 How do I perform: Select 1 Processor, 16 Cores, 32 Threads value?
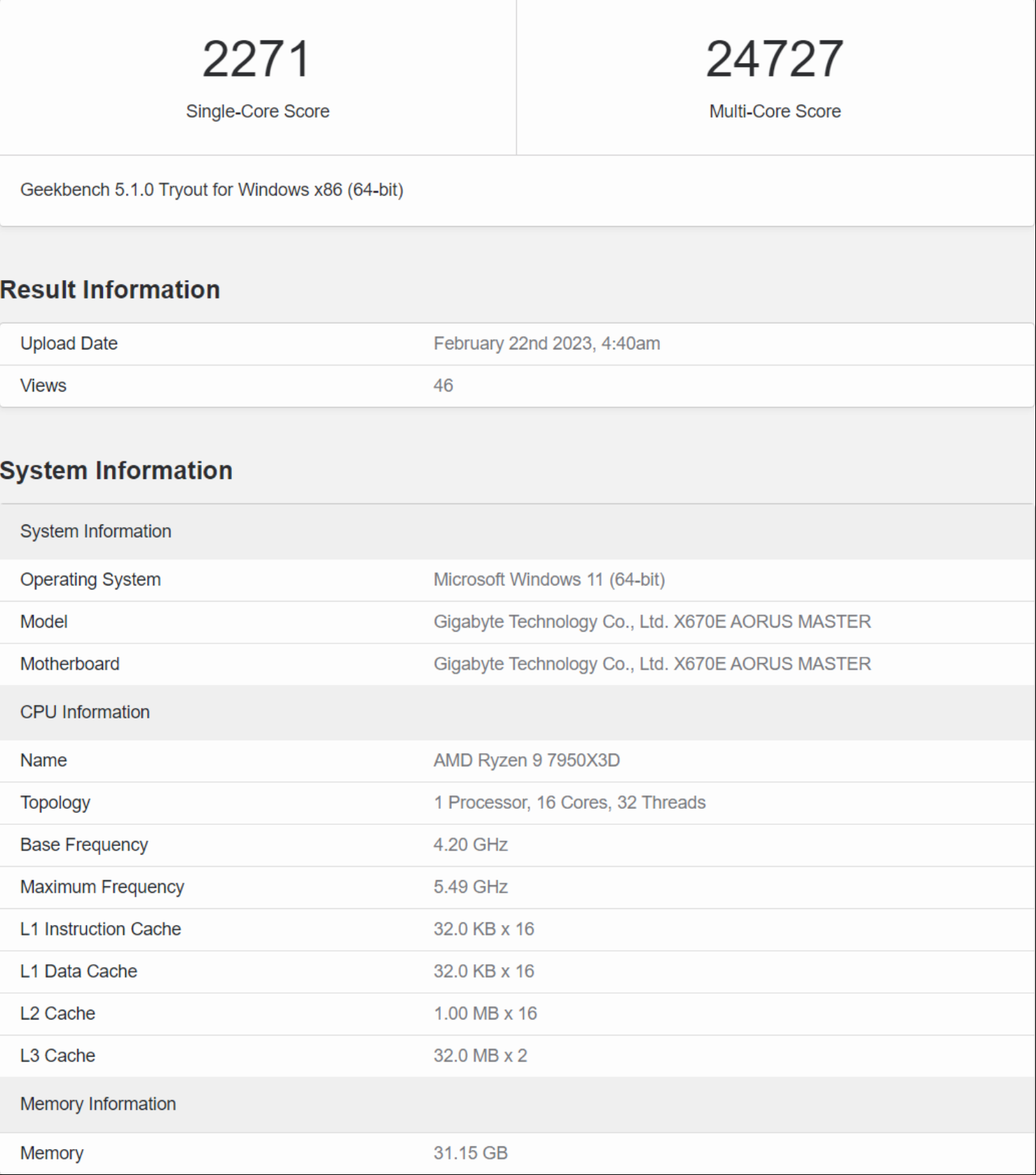pyautogui.click(x=569, y=802)
